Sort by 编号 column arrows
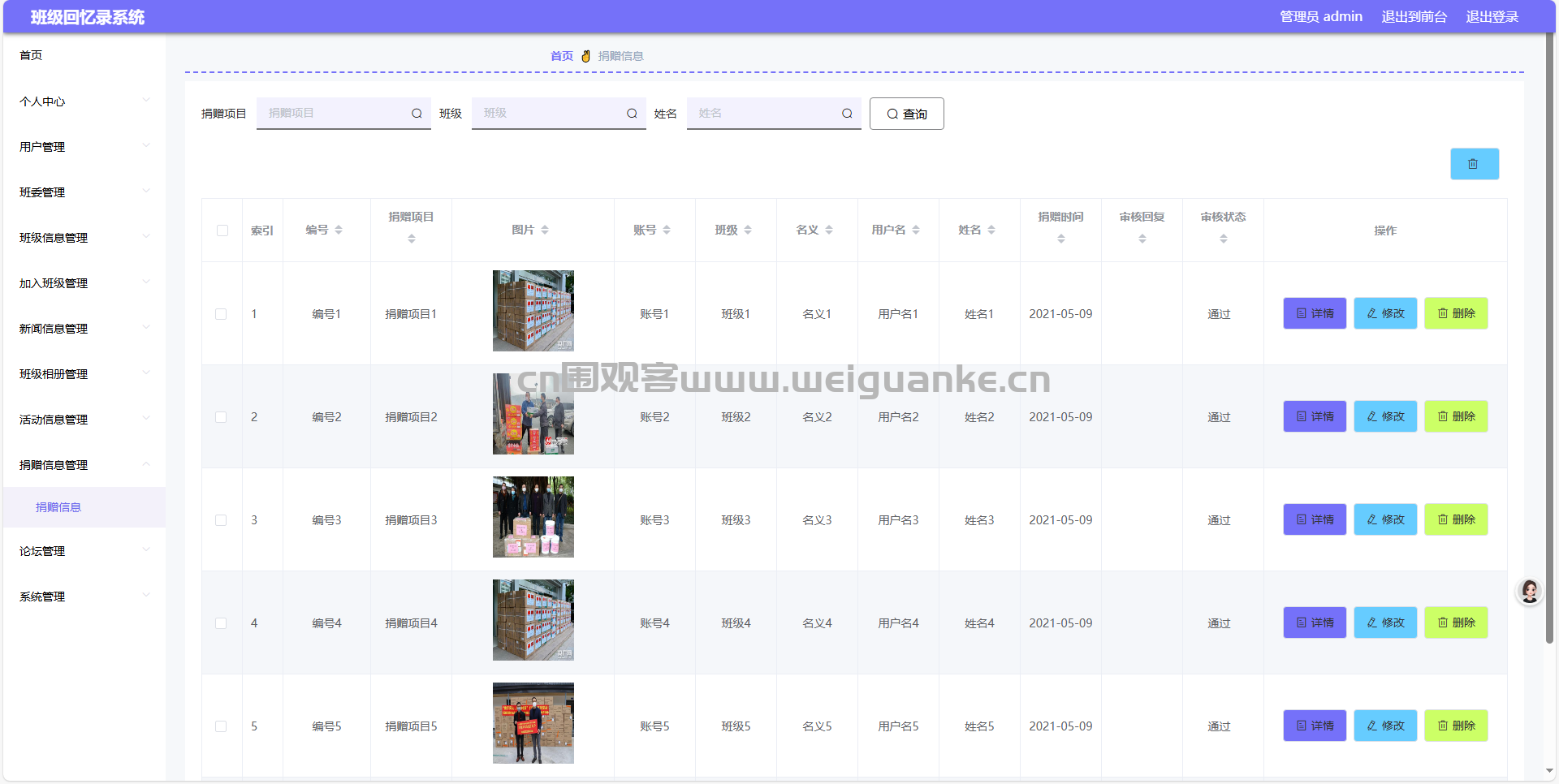The width and height of the screenshot is (1559, 784). (339, 230)
